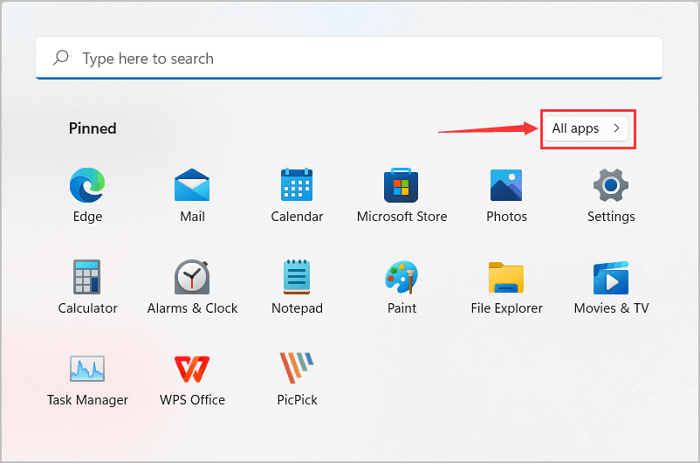Launch WPS Office app
Viewport: 700px width, 463px height.
coord(192,369)
